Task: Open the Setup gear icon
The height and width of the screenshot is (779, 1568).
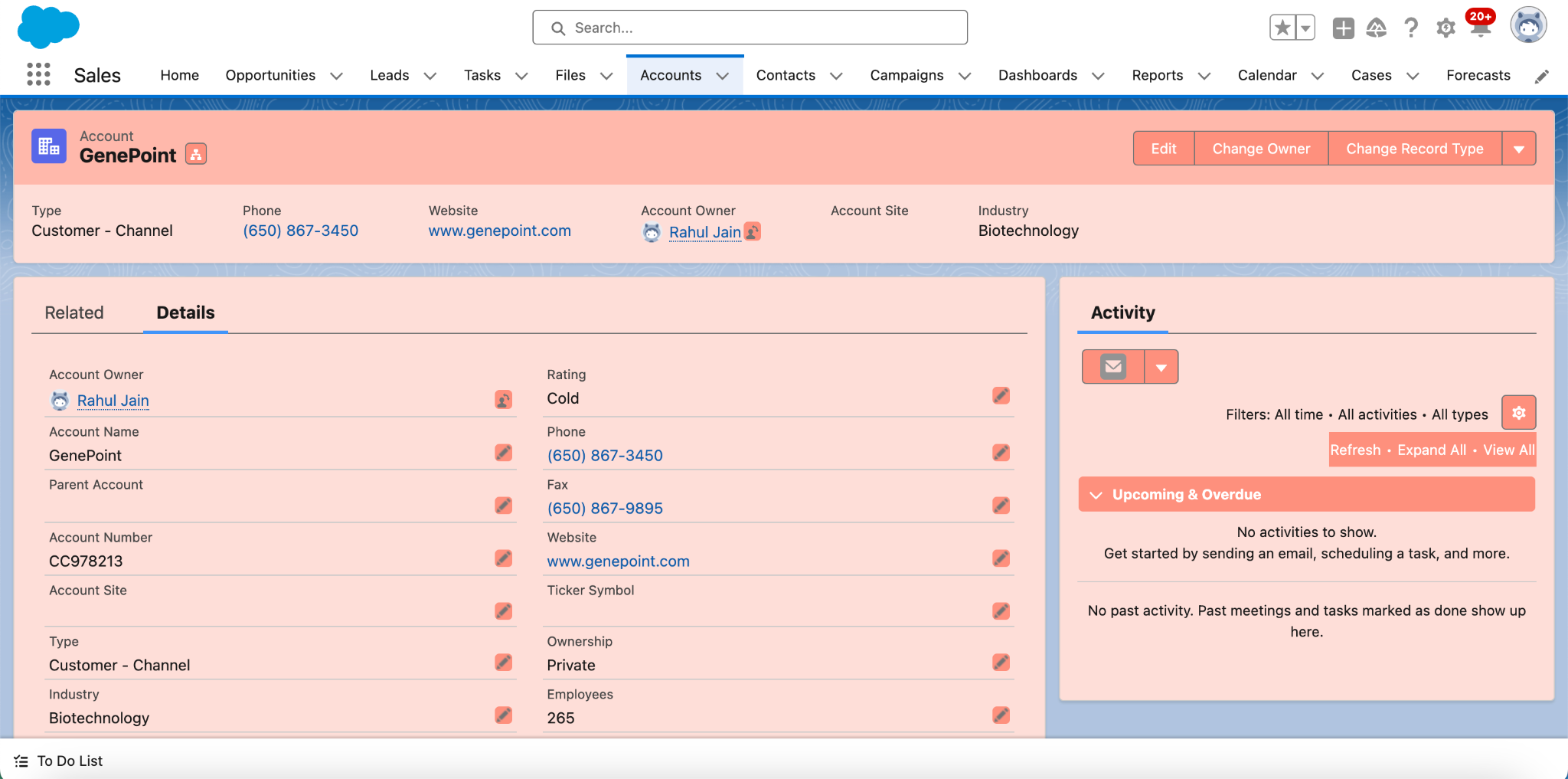Action: click(x=1445, y=28)
